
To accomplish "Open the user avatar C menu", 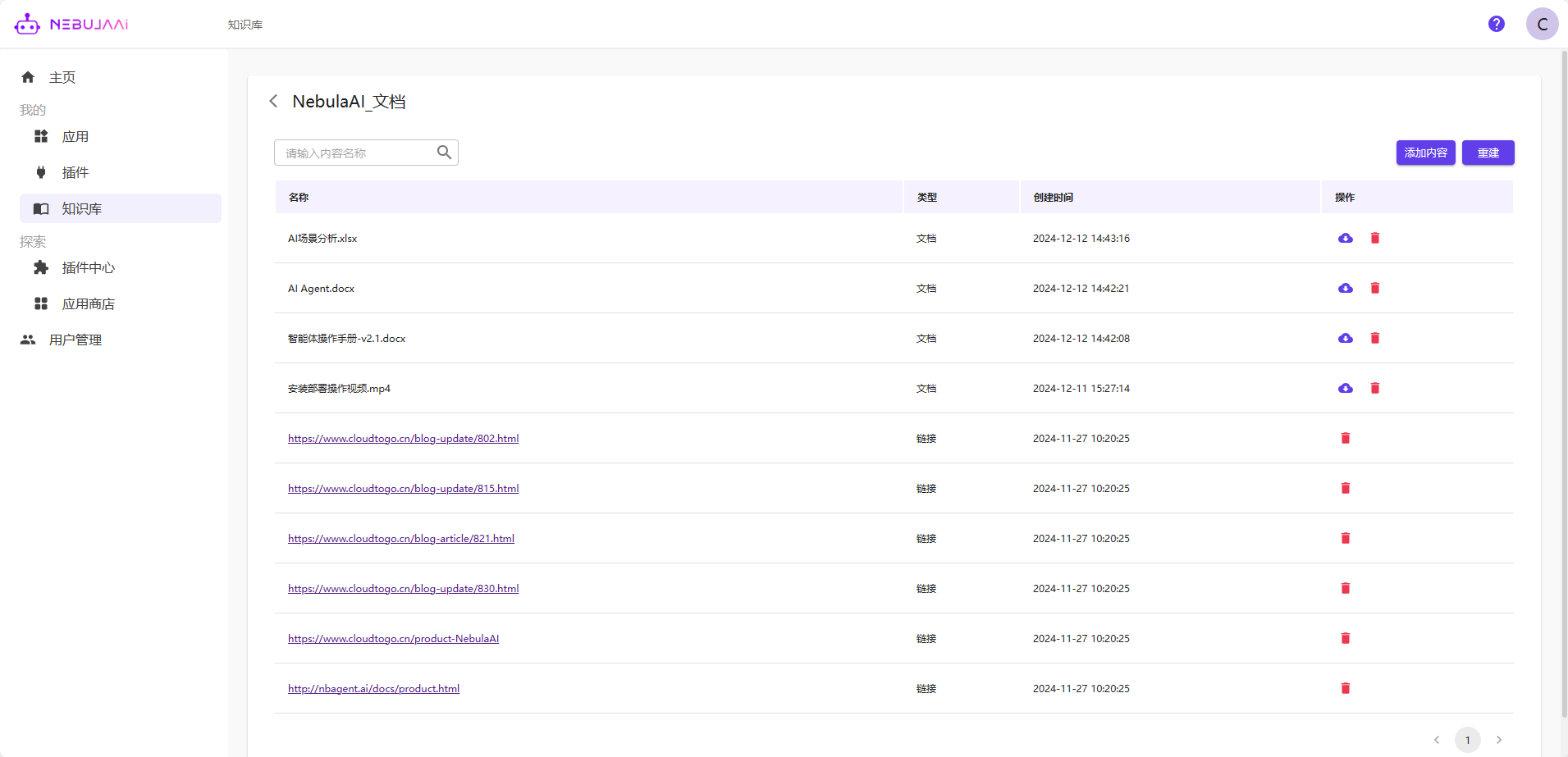I will tap(1541, 25).
